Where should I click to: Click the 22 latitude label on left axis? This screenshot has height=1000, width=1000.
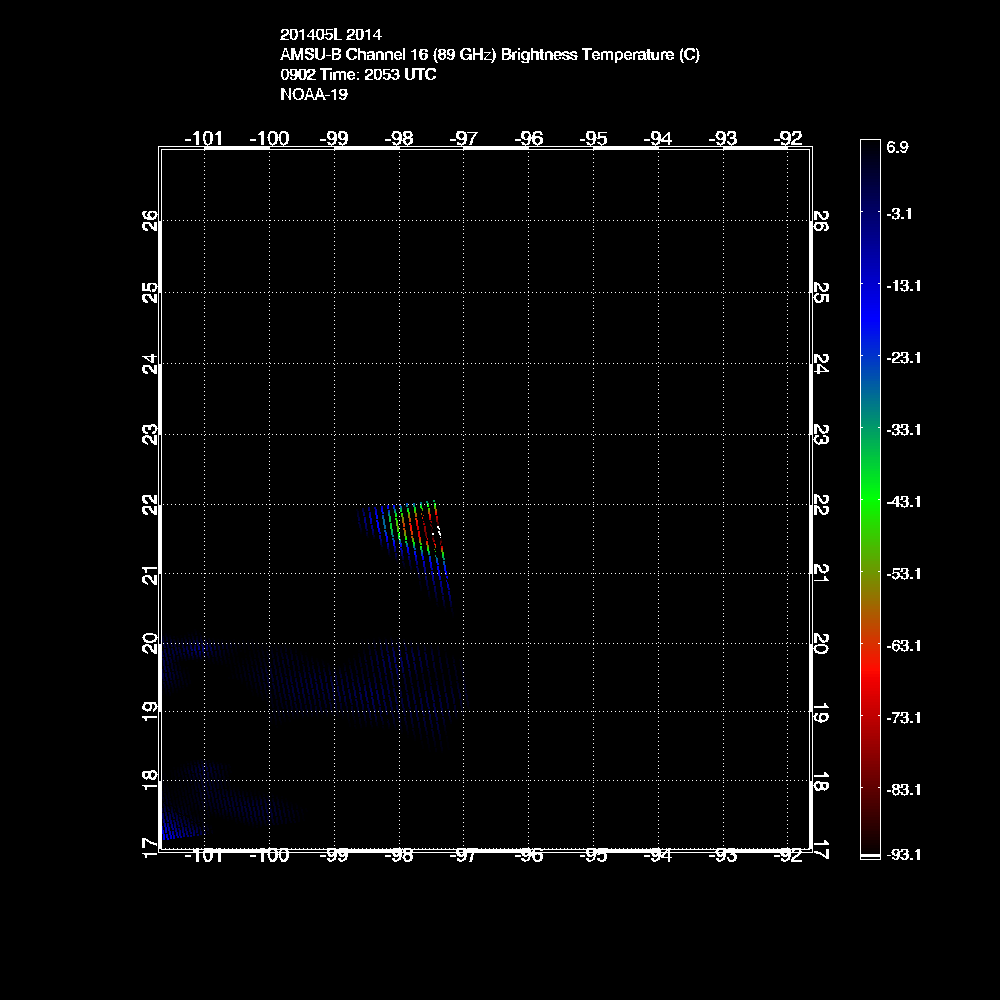(x=149, y=505)
